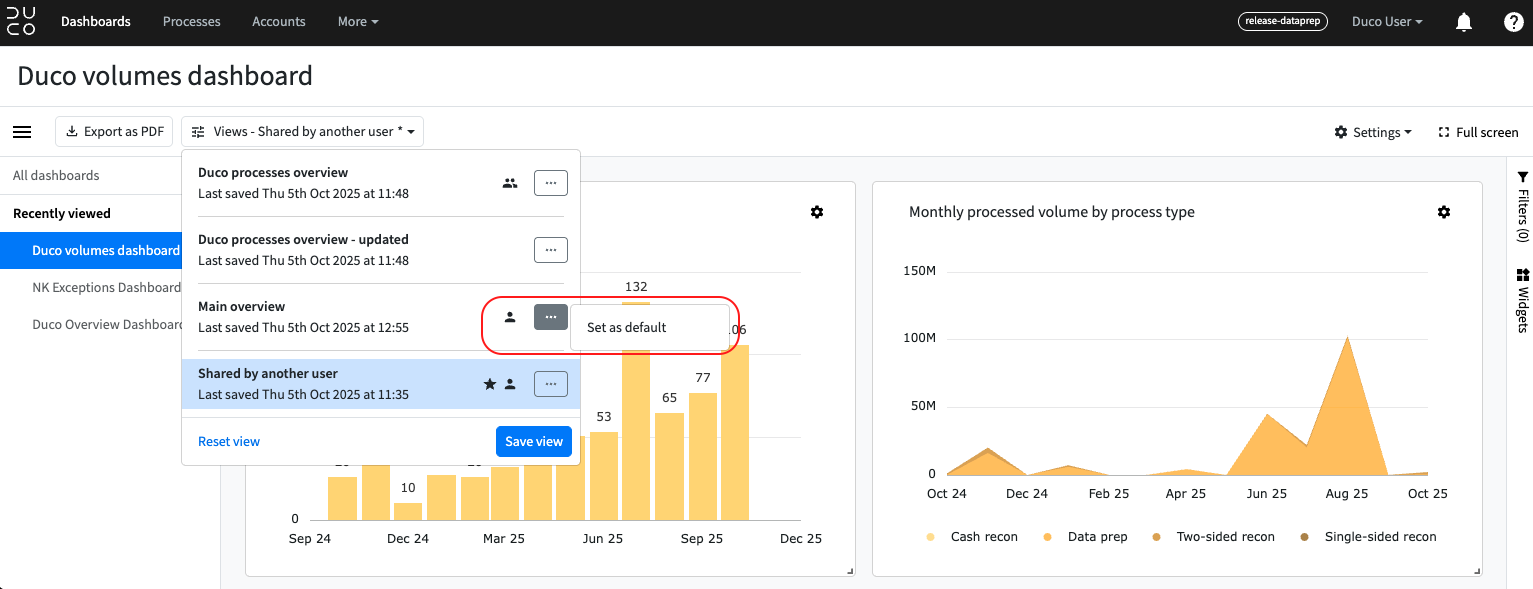Open gear settings on the left chart widget
The width and height of the screenshot is (1533, 589).
[817, 212]
